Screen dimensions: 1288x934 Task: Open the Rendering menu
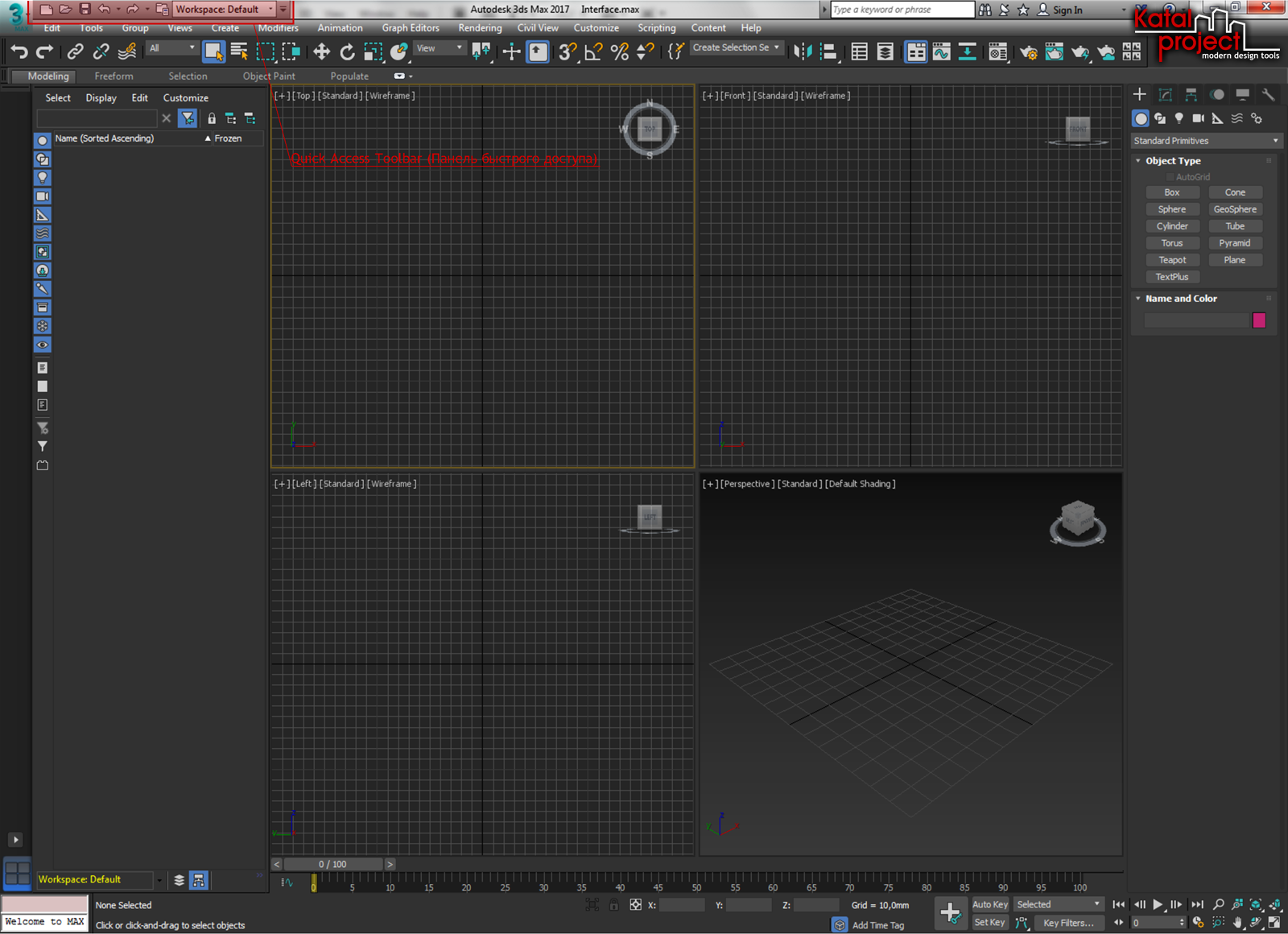point(480,28)
